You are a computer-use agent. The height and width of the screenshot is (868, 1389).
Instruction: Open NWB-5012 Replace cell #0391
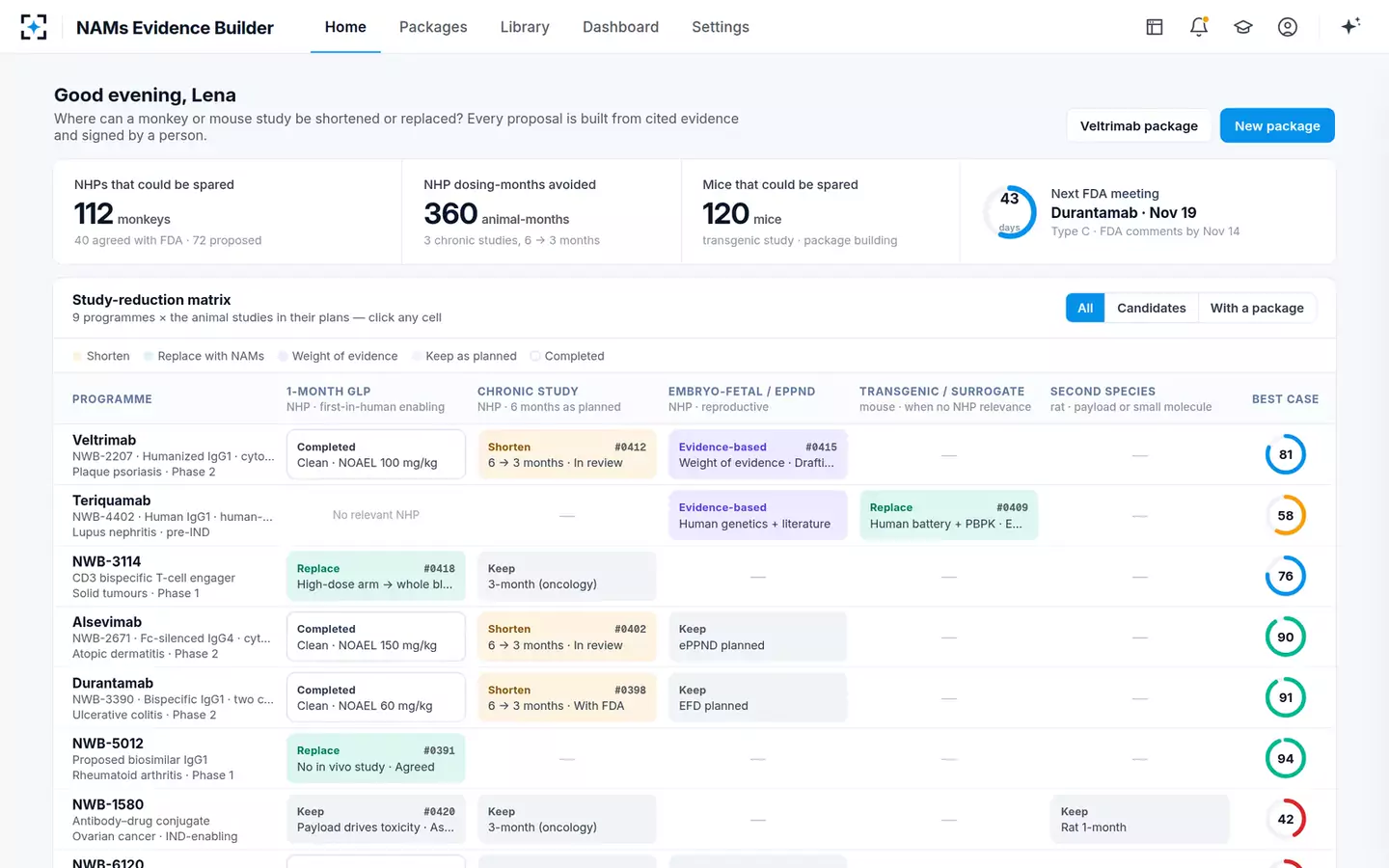376,758
